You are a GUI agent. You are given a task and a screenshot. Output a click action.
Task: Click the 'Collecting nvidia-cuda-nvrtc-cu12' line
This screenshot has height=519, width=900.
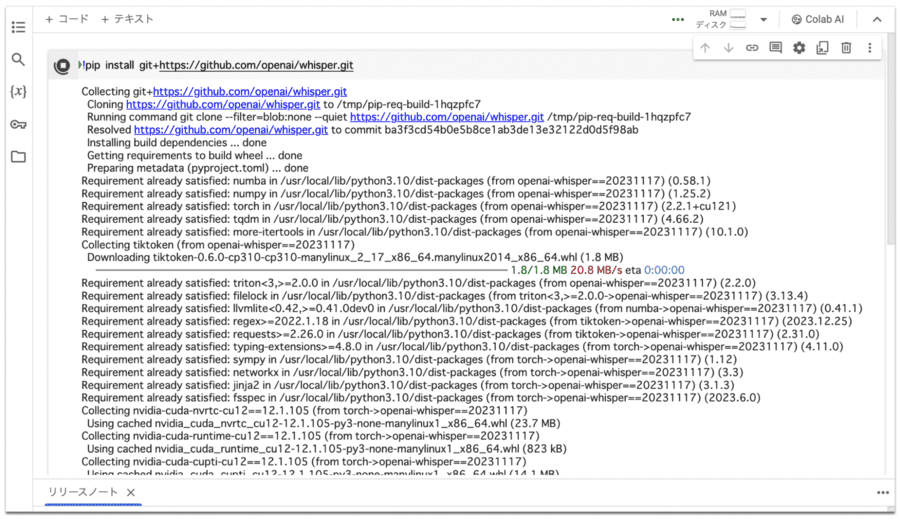pyautogui.click(x=304, y=410)
